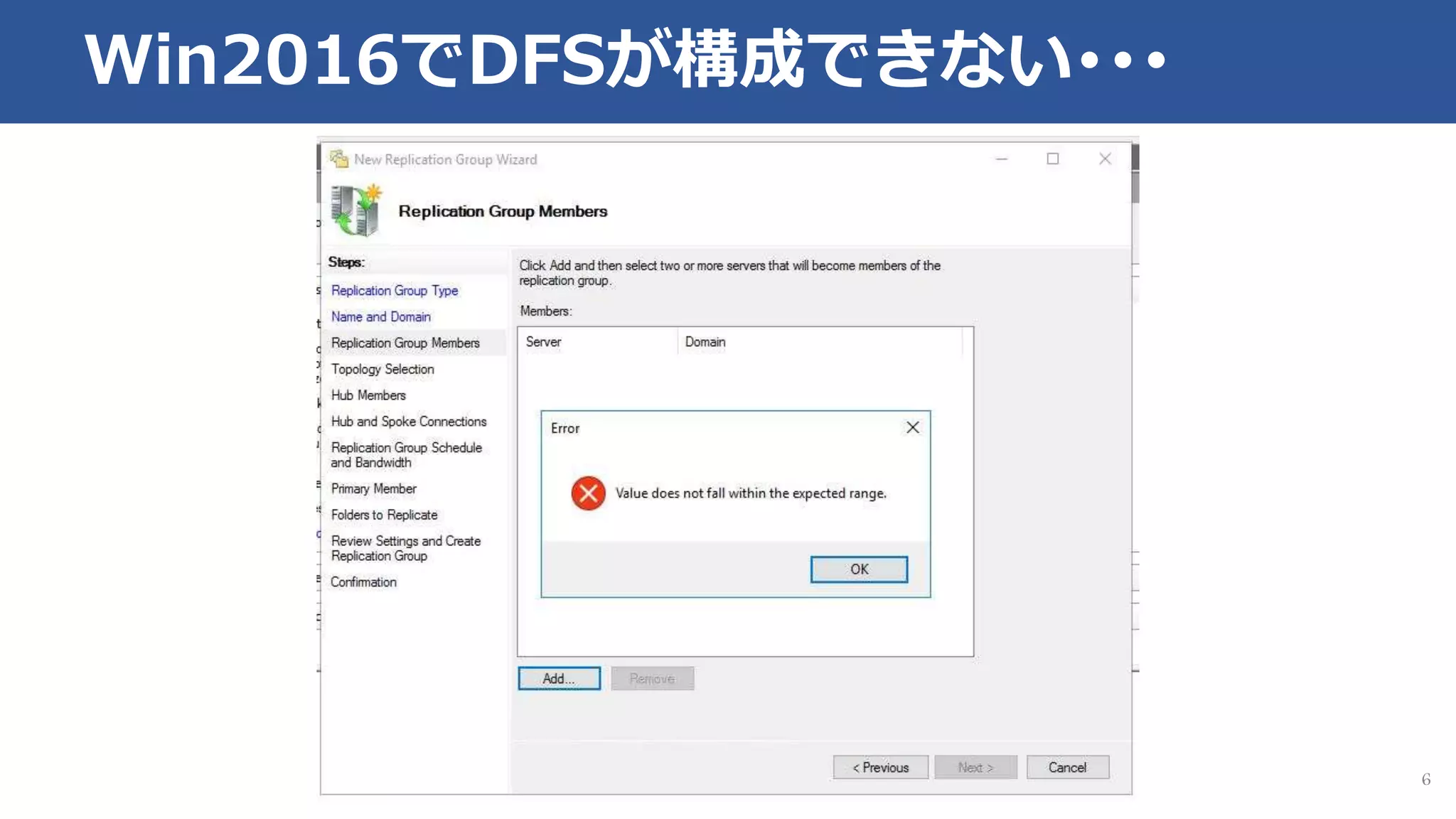This screenshot has height=819, width=1456.
Task: Click the Members: label
Action: (x=546, y=311)
